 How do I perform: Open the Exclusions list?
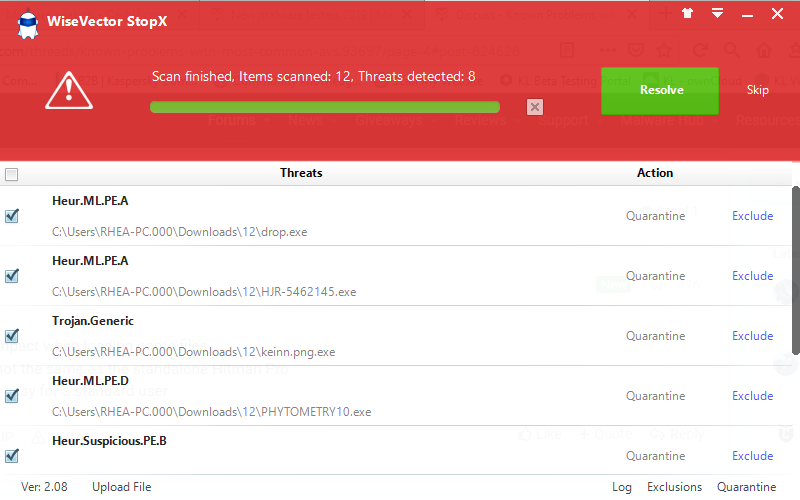point(674,487)
